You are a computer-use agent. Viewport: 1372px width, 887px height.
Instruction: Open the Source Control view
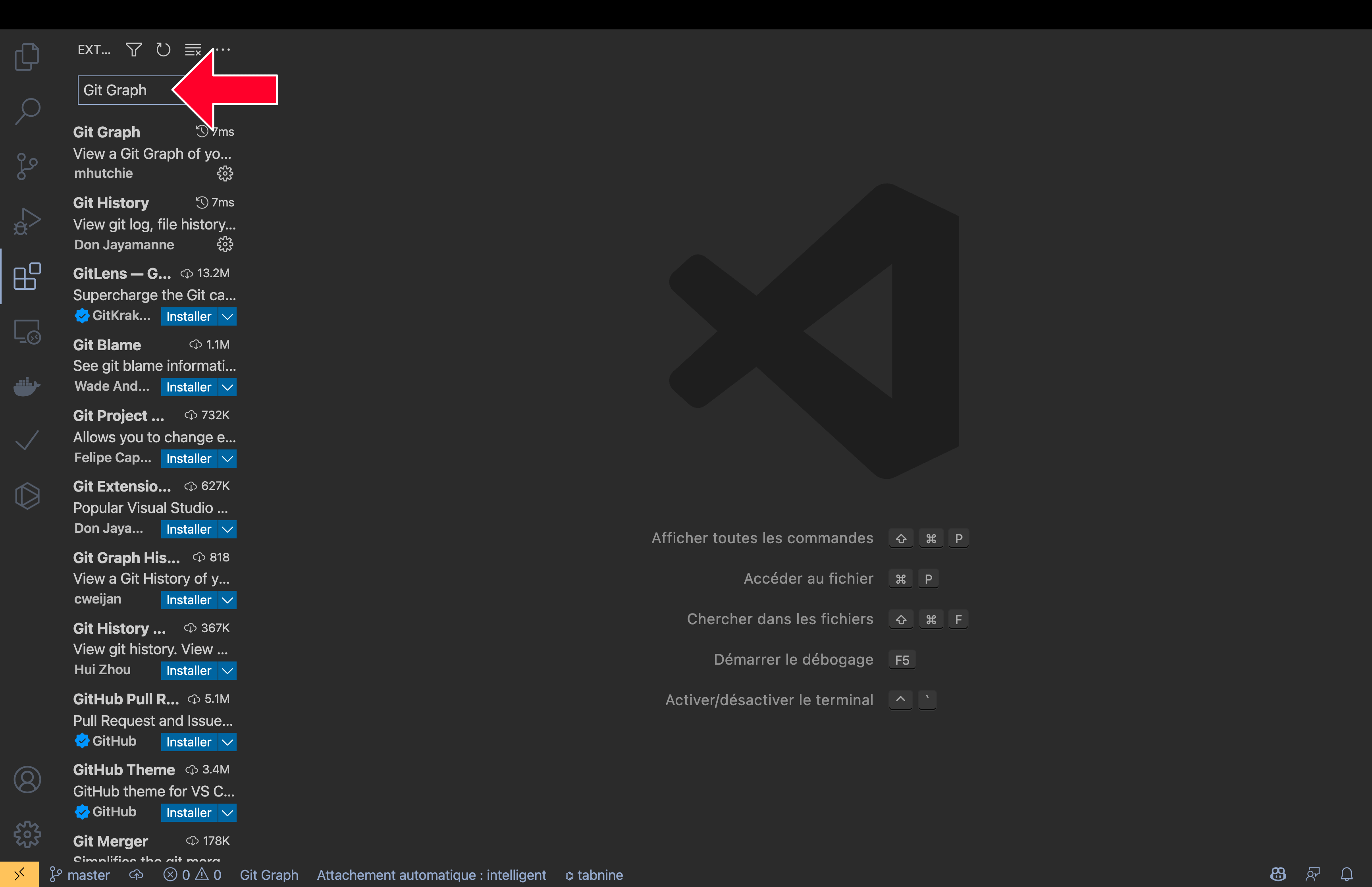pyautogui.click(x=27, y=166)
